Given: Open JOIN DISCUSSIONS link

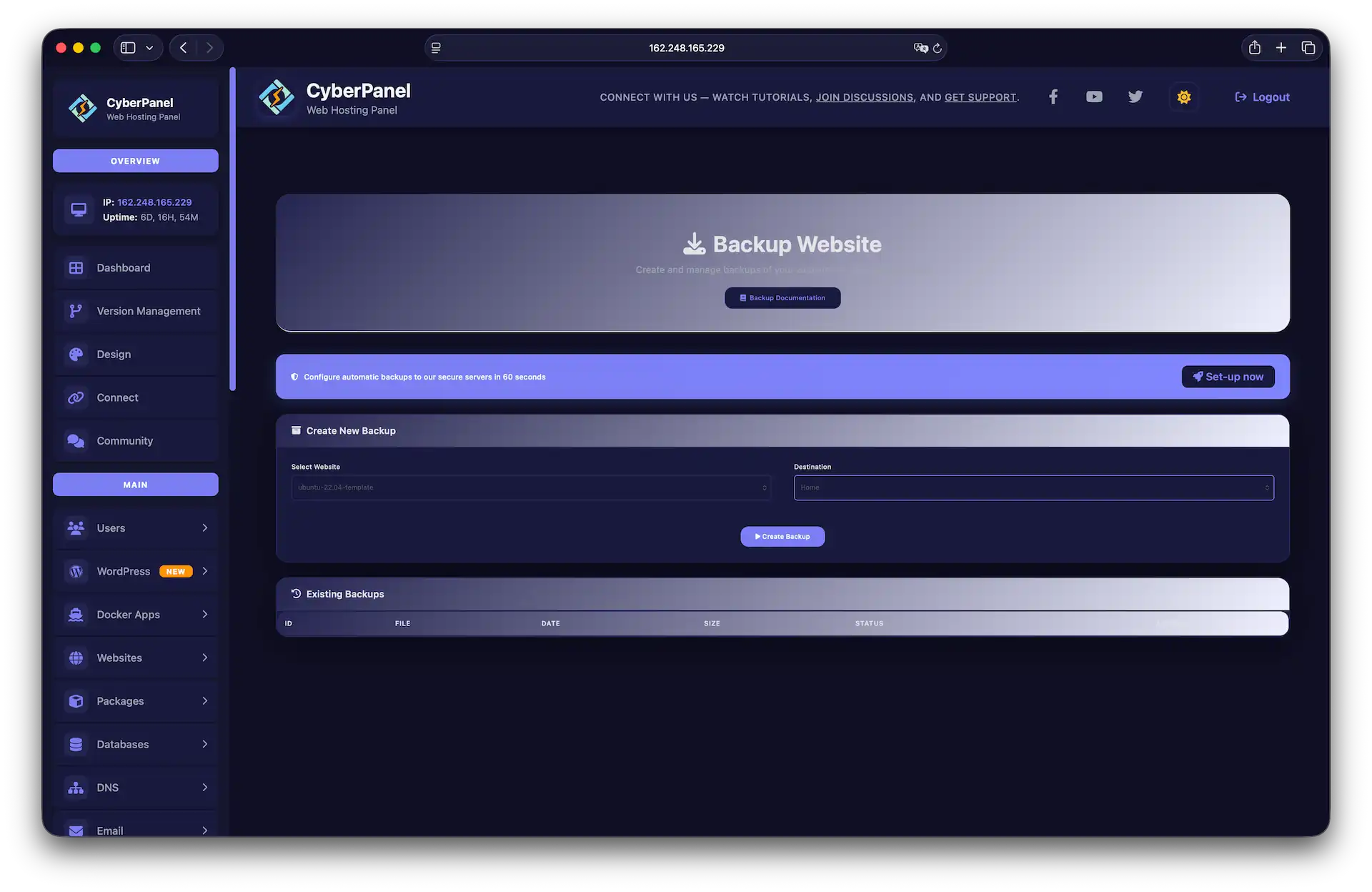Looking at the screenshot, I should click(865, 97).
